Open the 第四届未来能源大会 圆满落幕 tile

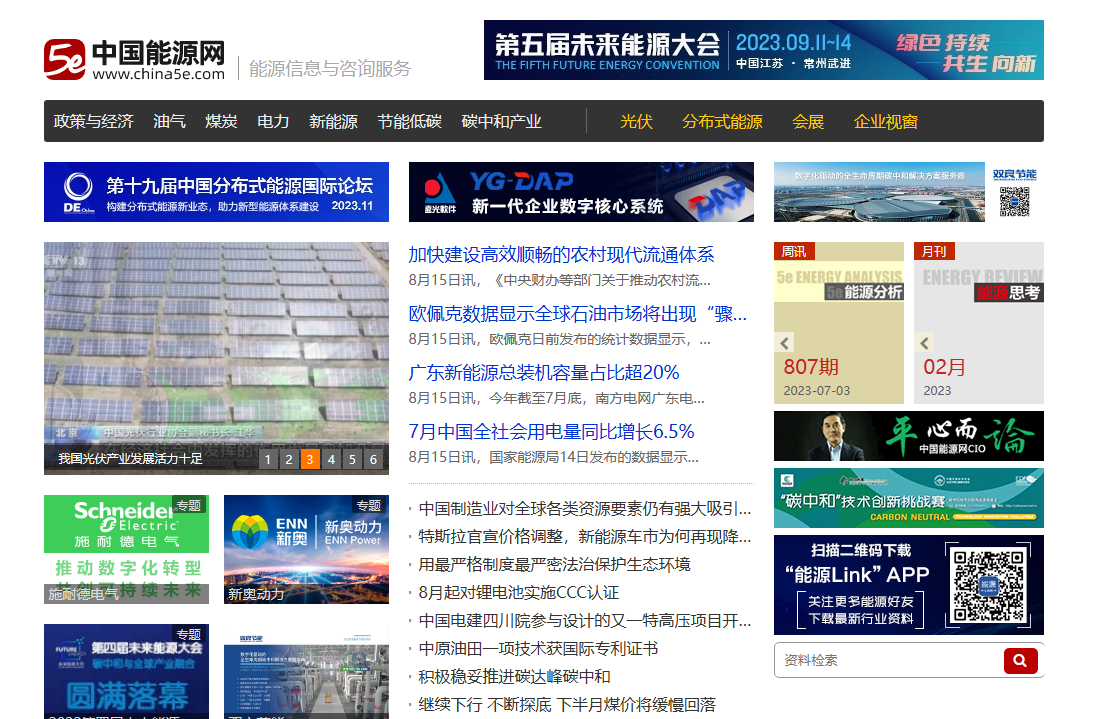pos(126,671)
